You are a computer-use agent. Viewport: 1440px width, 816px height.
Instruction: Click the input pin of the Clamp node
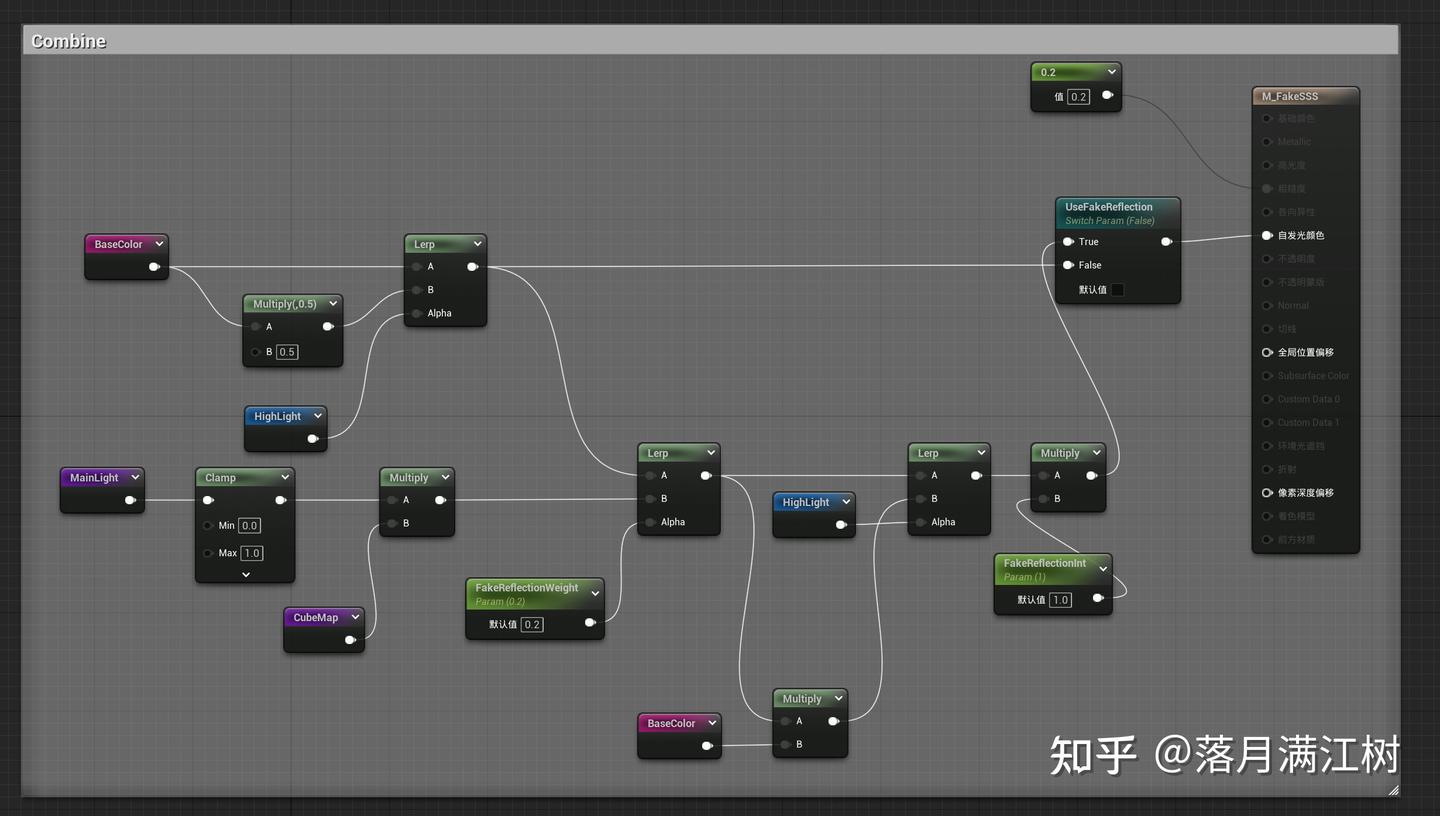point(208,500)
